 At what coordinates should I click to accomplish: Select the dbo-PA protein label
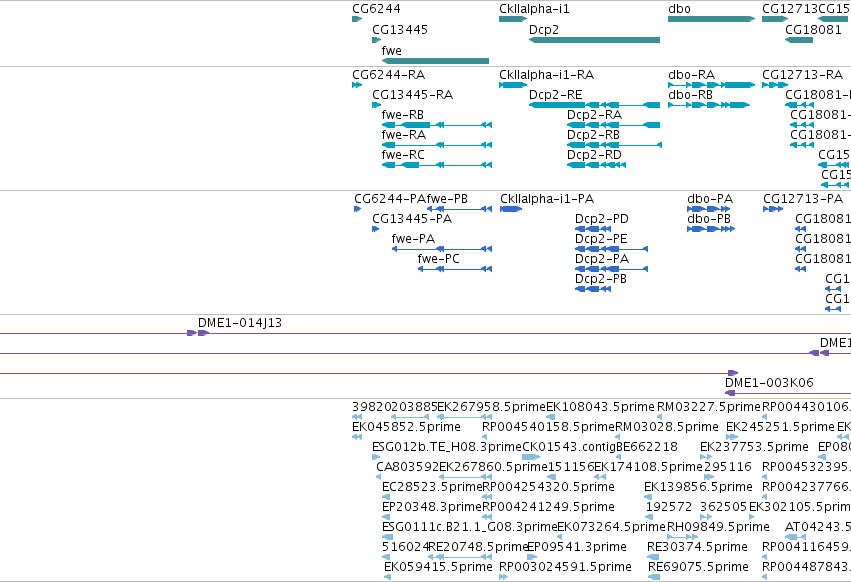[710, 199]
